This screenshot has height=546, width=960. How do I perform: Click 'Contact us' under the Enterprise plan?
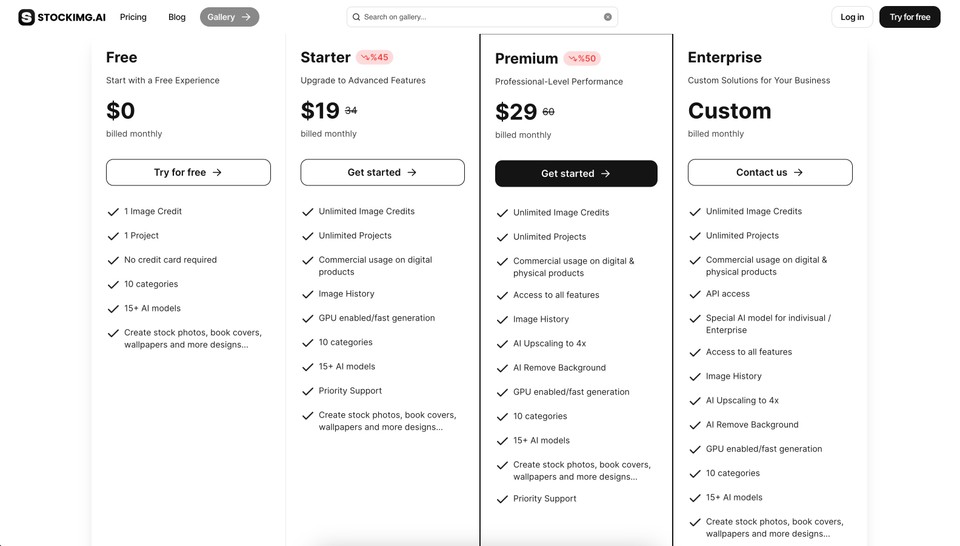point(770,173)
